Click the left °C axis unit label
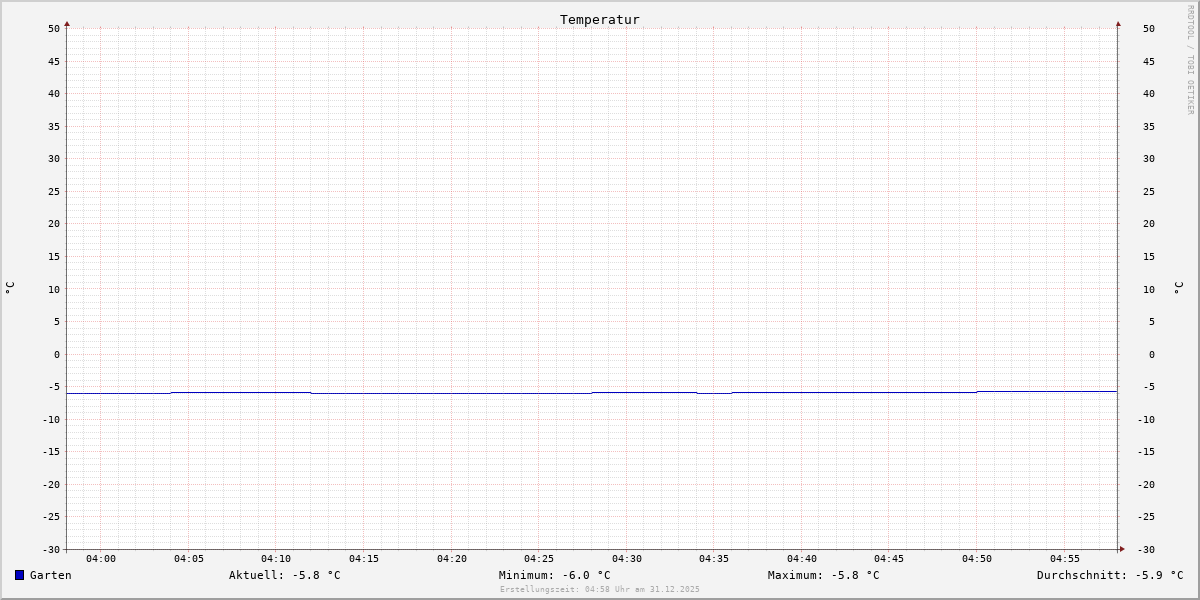The image size is (1200, 600). (x=10, y=288)
